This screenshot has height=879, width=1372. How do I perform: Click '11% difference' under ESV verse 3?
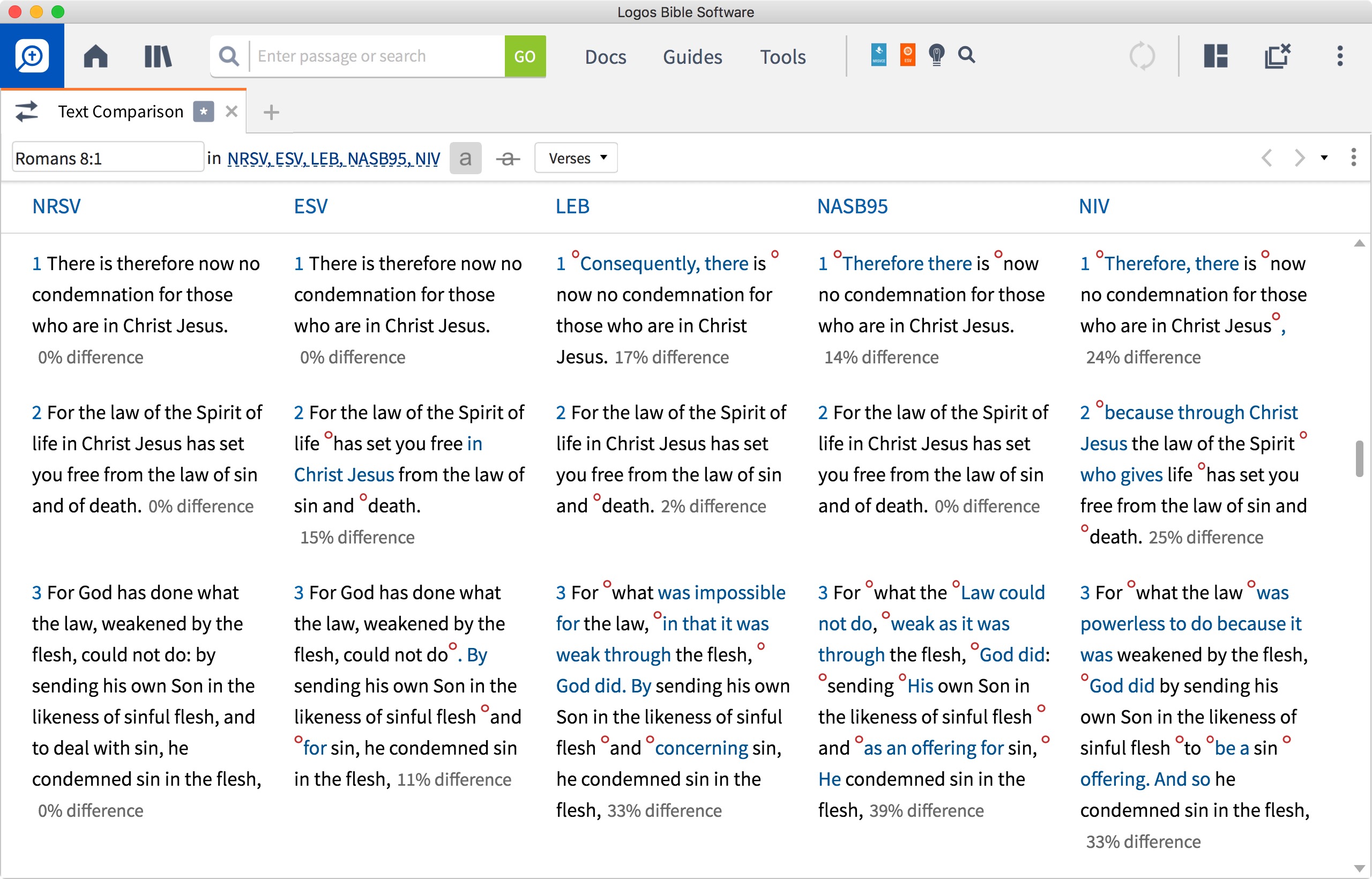click(x=454, y=780)
